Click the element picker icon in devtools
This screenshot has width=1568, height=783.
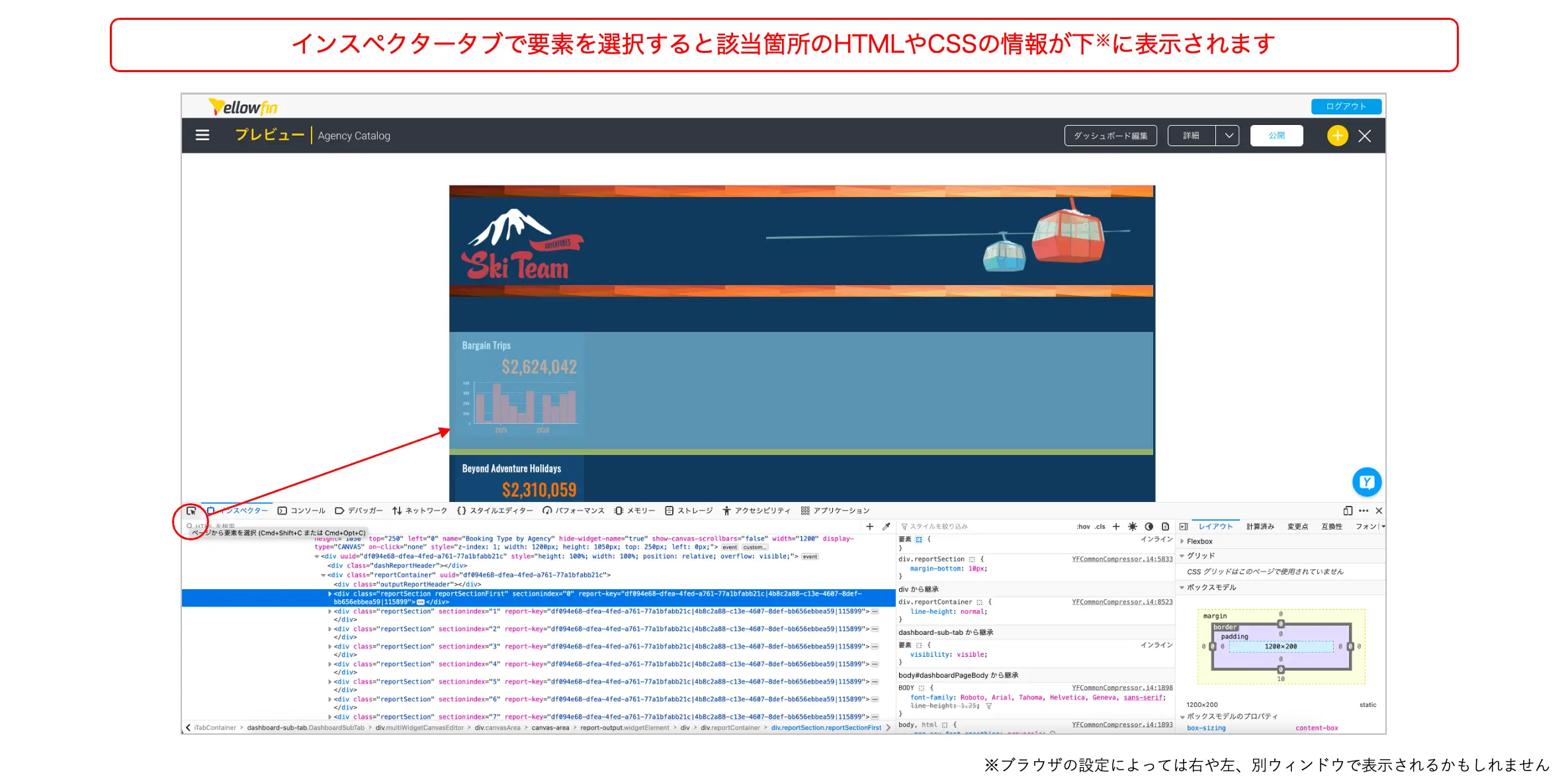(191, 511)
